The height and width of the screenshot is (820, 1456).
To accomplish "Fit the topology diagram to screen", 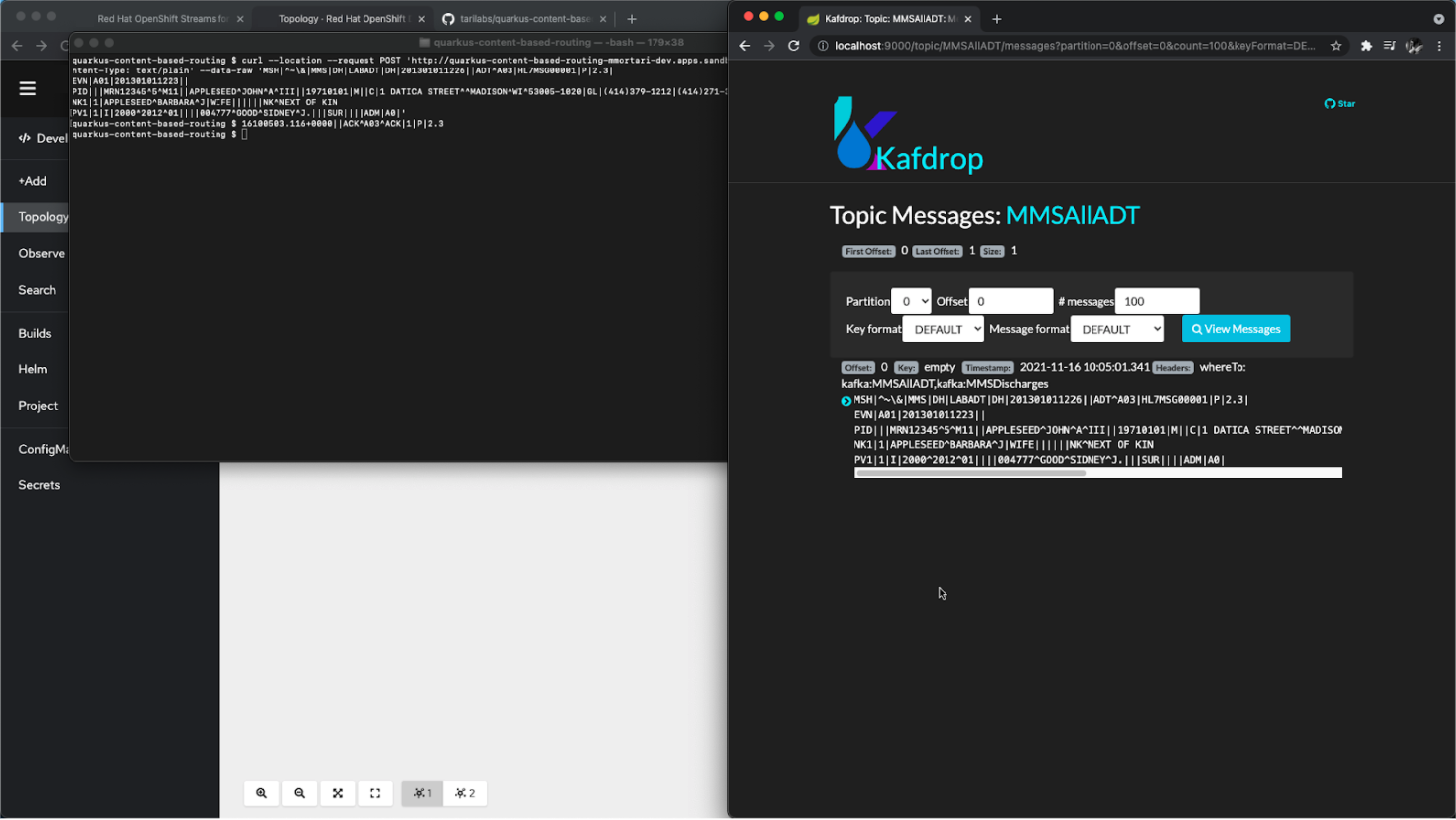I will click(x=337, y=793).
